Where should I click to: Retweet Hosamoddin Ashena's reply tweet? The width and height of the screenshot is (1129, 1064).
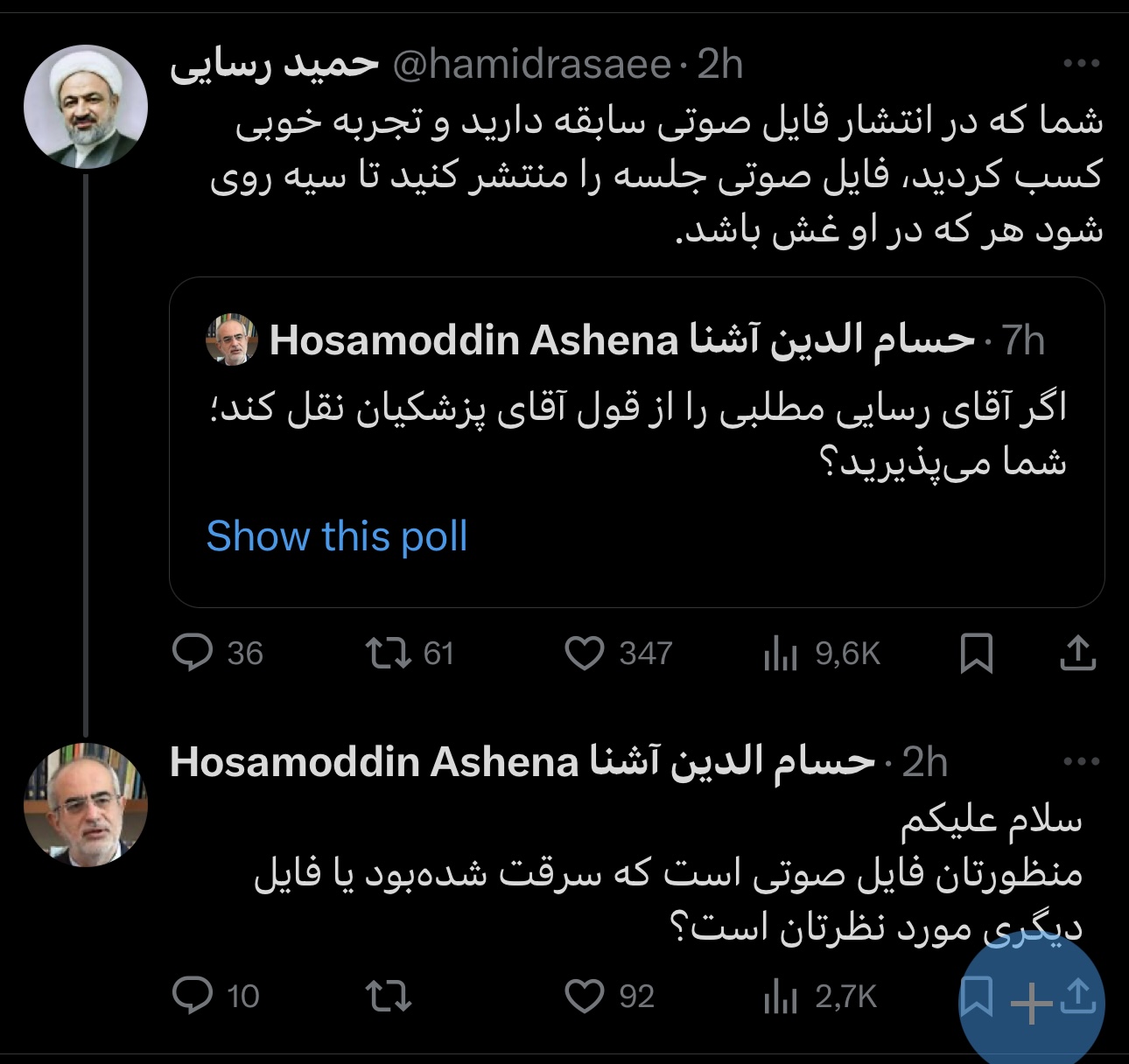389,996
